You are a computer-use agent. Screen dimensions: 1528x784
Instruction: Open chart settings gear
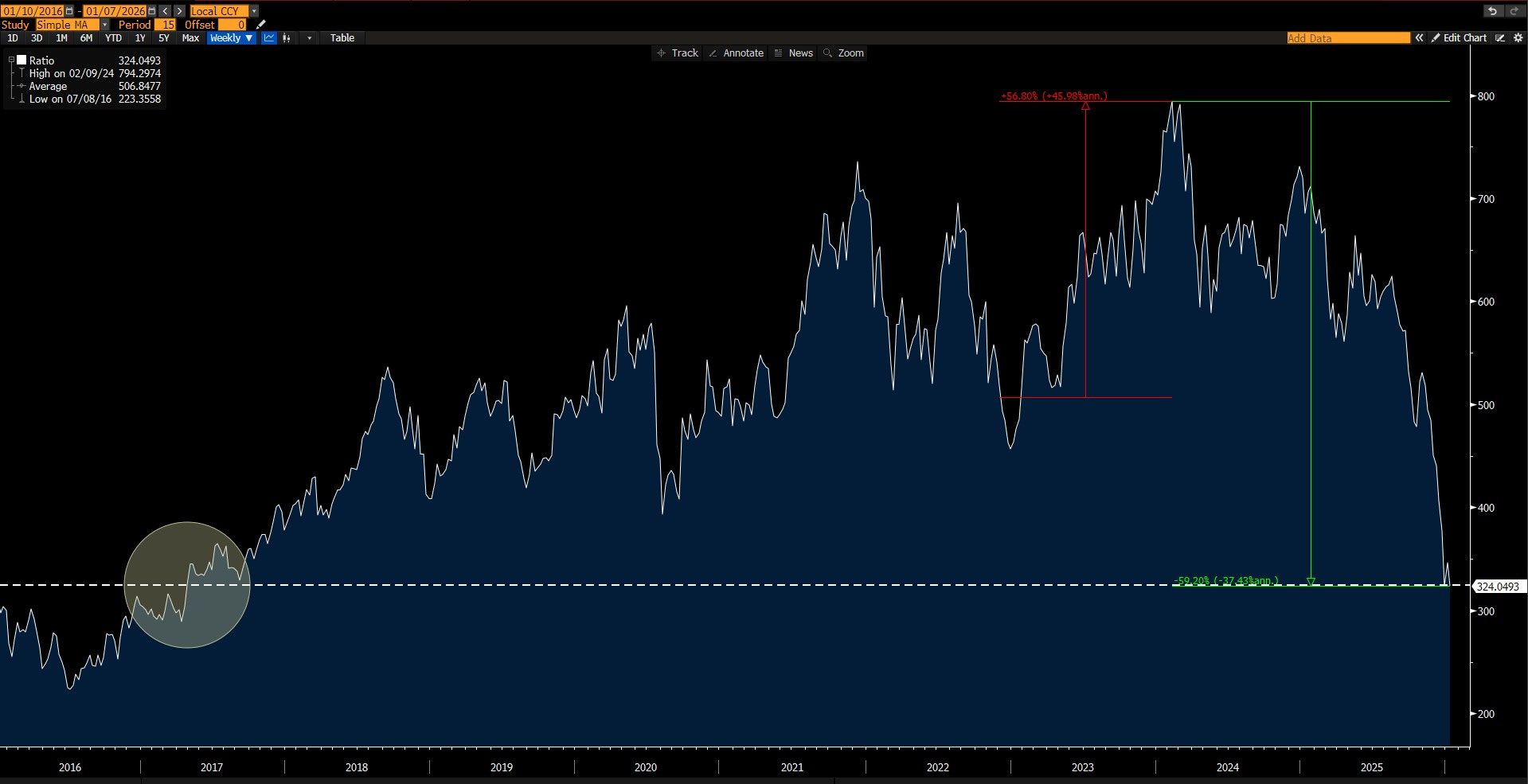[1518, 38]
